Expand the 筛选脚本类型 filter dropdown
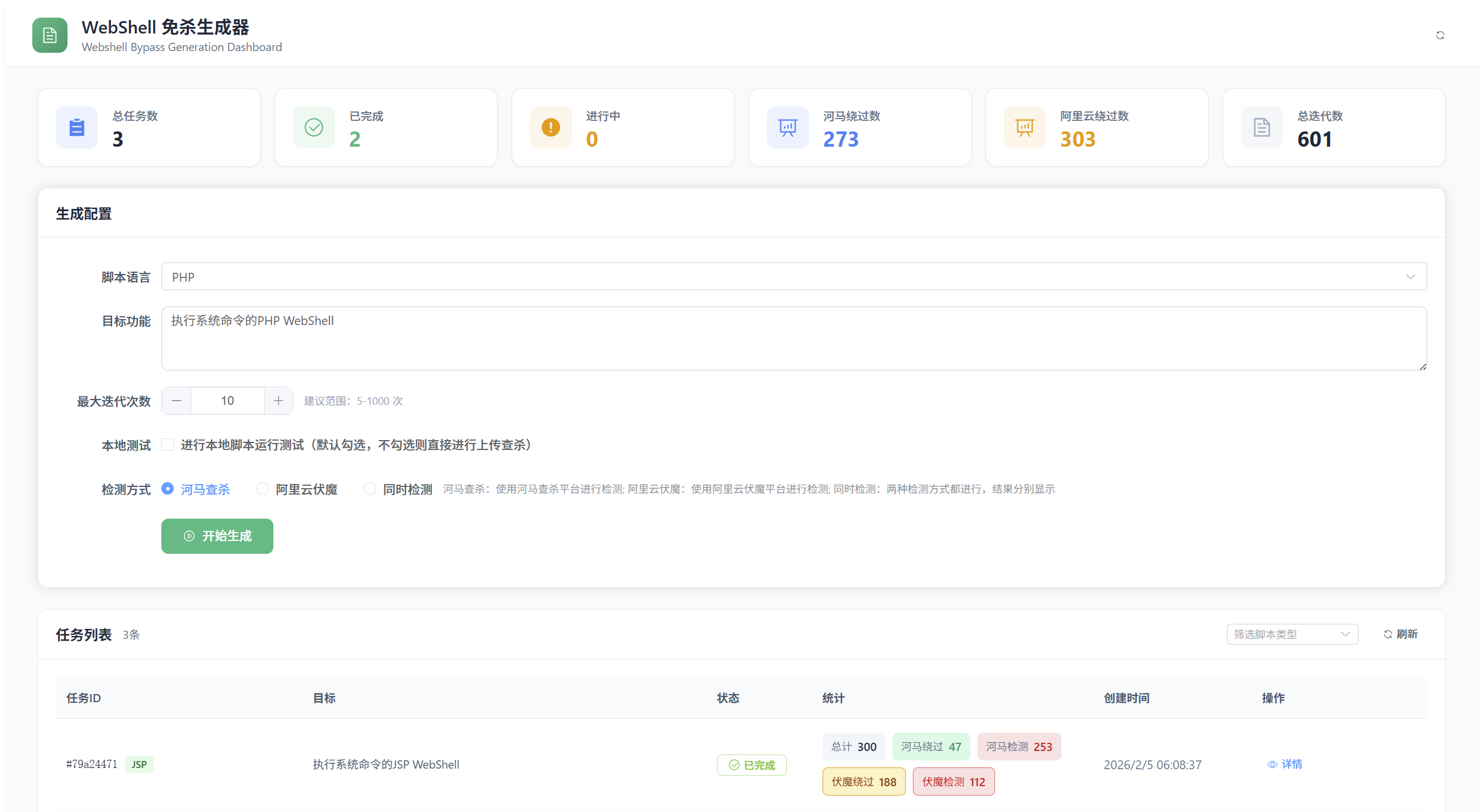This screenshot has height=812, width=1482. pyautogui.click(x=1292, y=634)
